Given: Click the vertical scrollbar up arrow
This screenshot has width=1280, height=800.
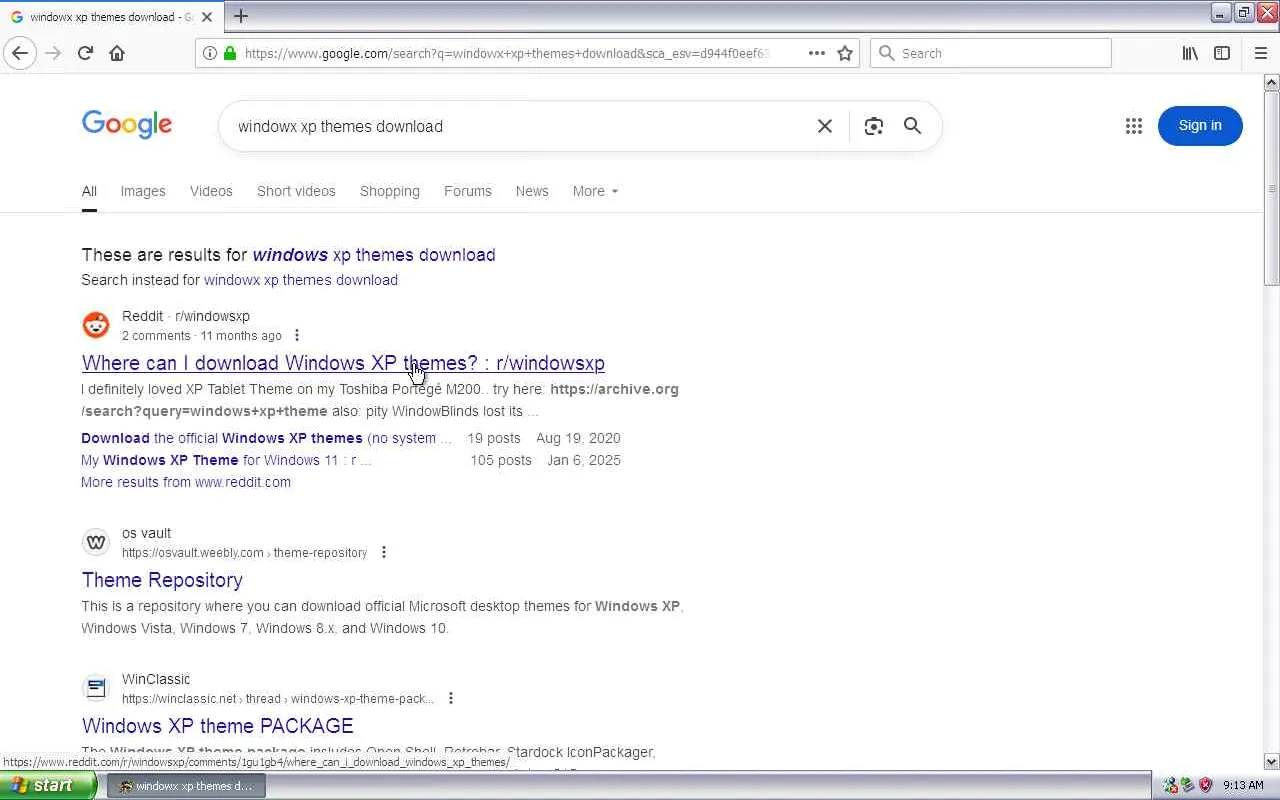Looking at the screenshot, I should pyautogui.click(x=1271, y=82).
